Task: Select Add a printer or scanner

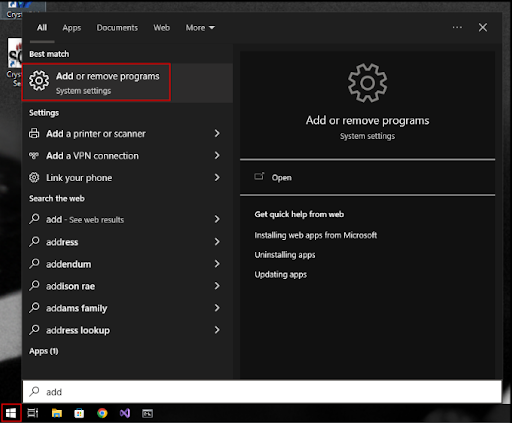Action: coord(96,134)
